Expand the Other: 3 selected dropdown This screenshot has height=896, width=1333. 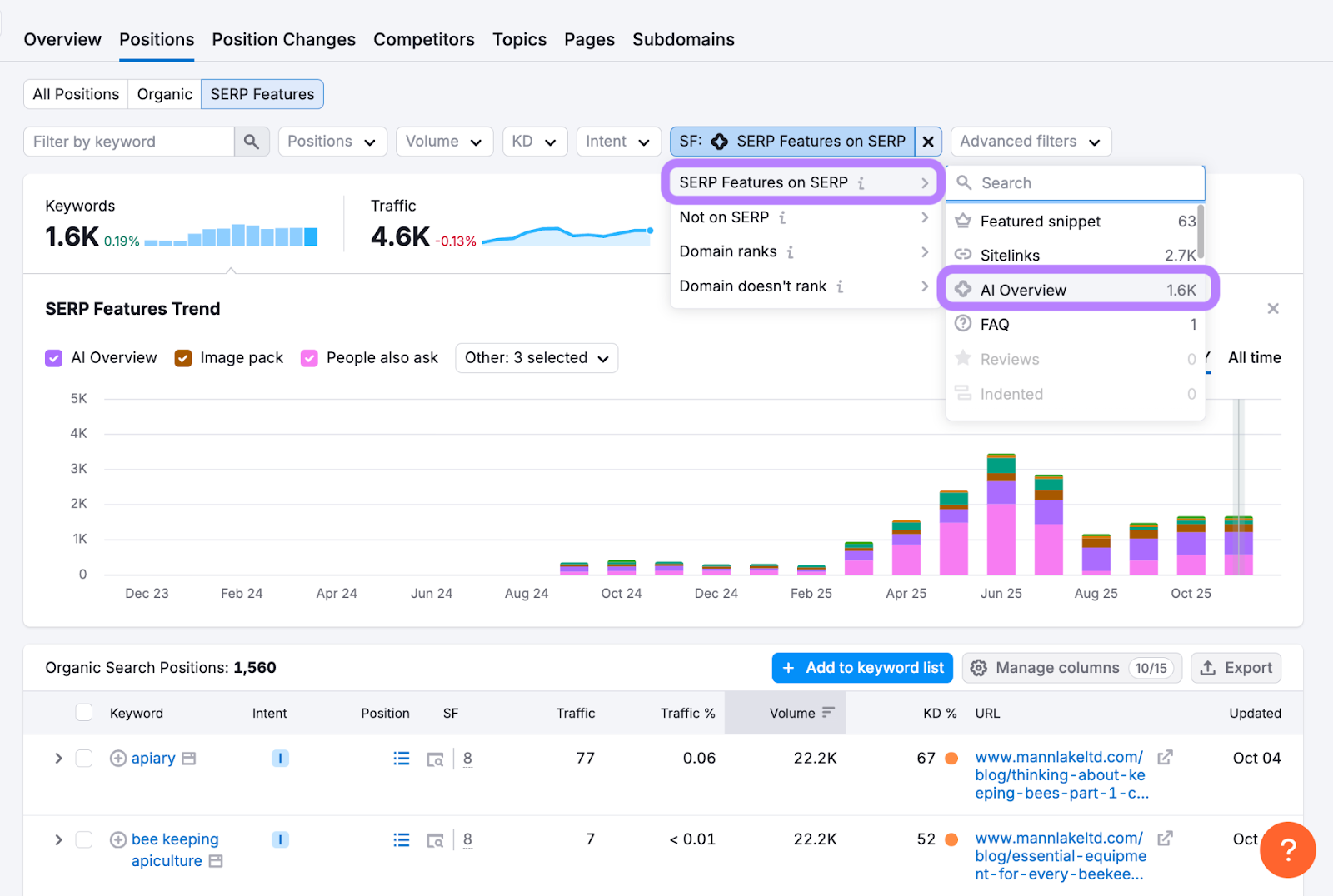536,358
